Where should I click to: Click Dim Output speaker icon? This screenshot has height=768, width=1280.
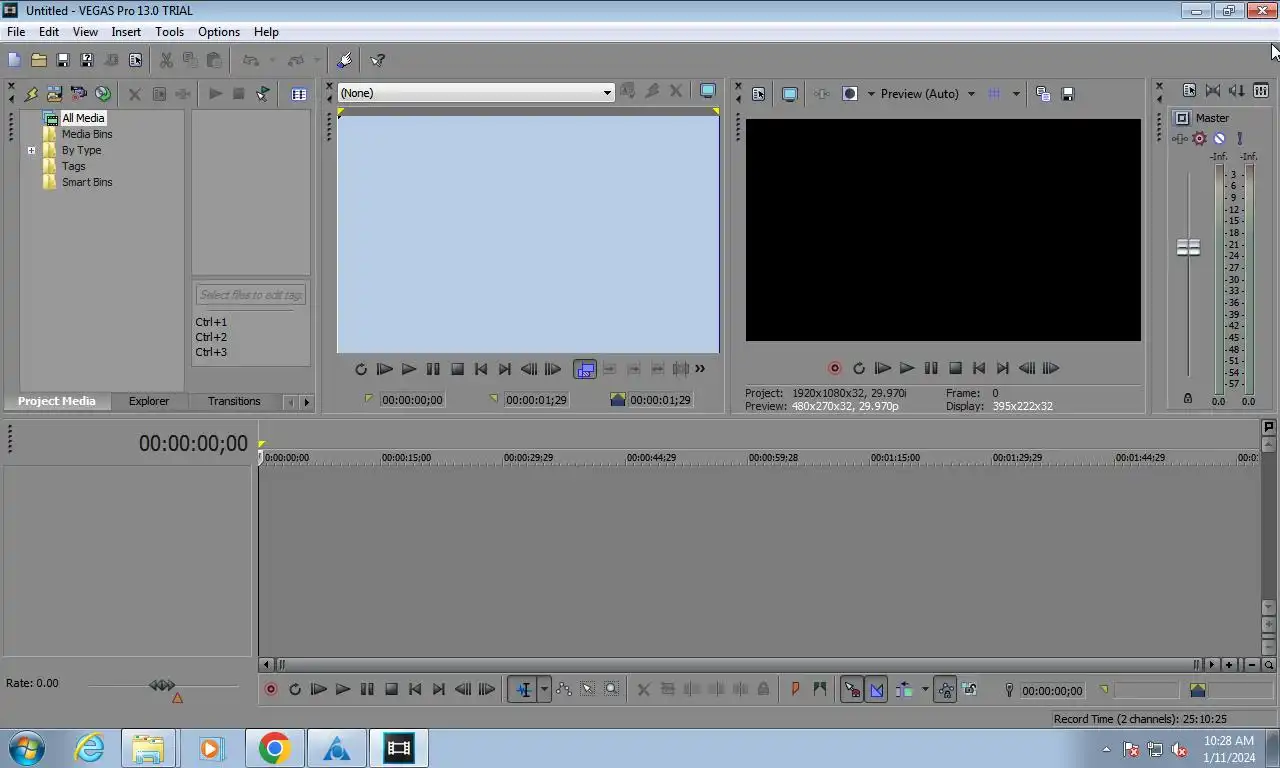(x=1237, y=90)
